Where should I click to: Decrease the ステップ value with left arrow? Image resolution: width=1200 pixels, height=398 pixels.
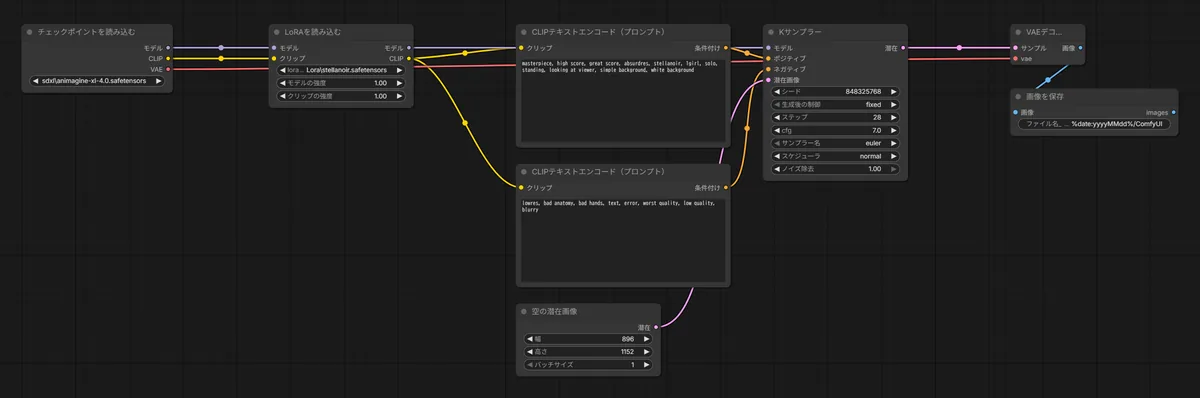[778, 117]
